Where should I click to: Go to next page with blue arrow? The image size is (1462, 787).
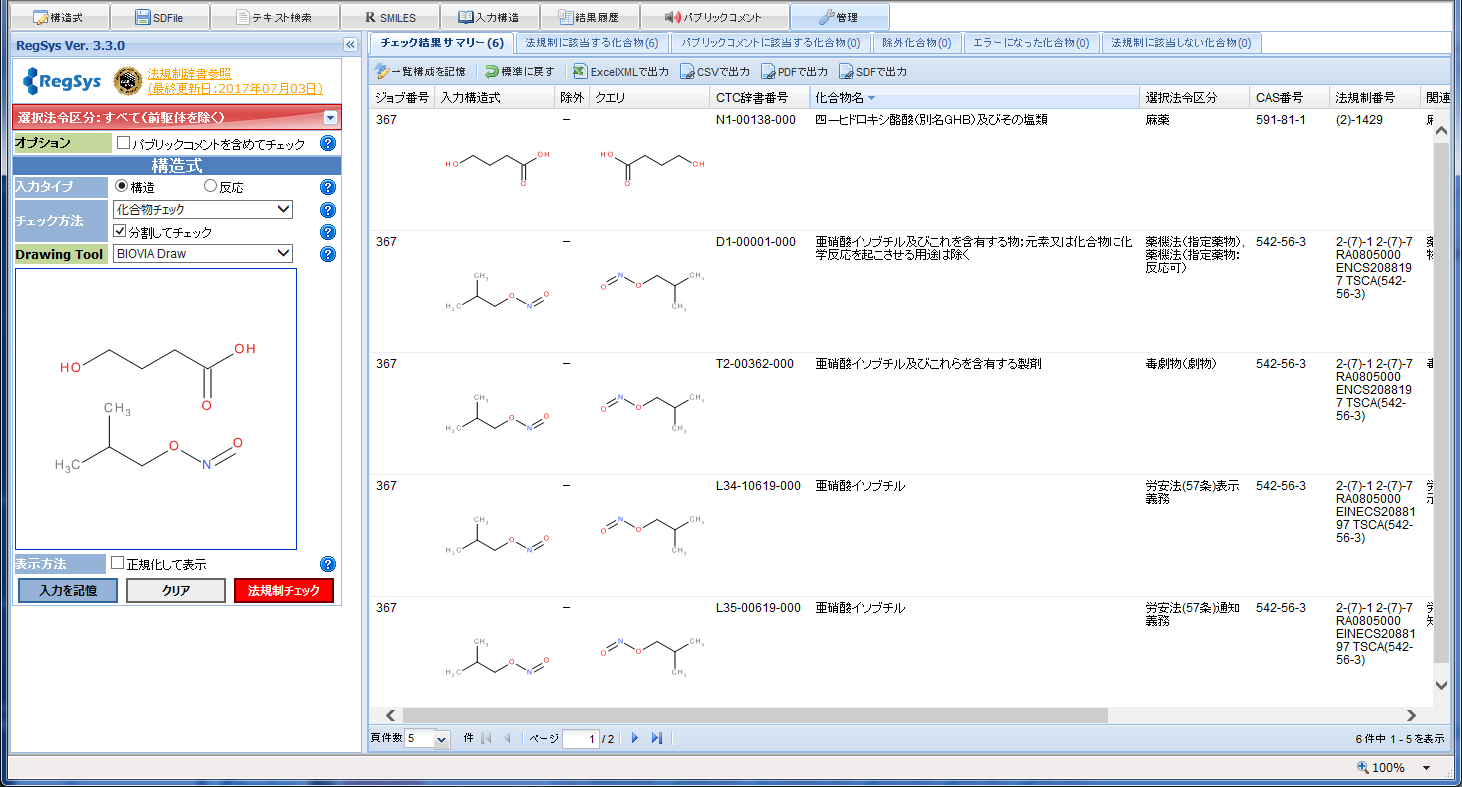634,738
